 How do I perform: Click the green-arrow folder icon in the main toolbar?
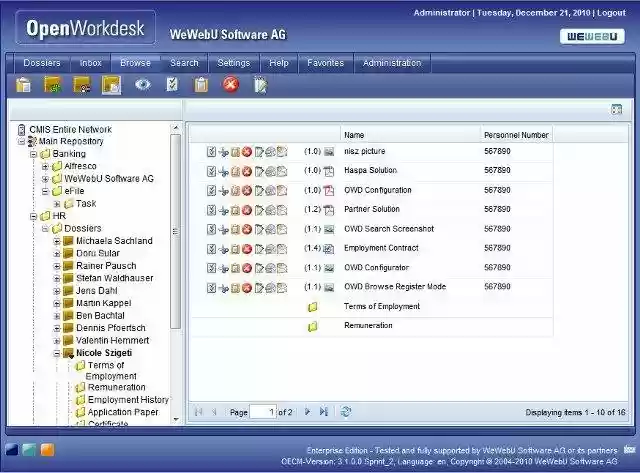[53, 85]
